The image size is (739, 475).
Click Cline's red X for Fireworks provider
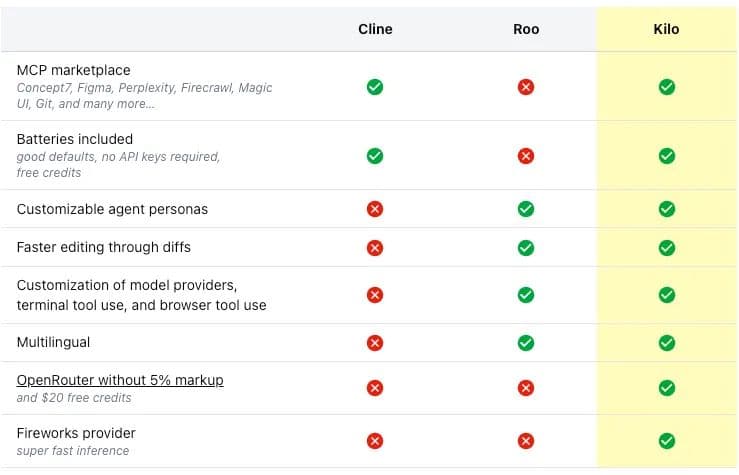375,441
